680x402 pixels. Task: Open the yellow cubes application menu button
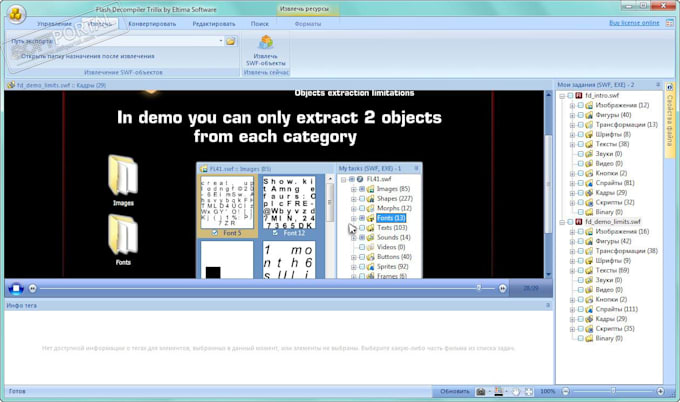click(16, 14)
